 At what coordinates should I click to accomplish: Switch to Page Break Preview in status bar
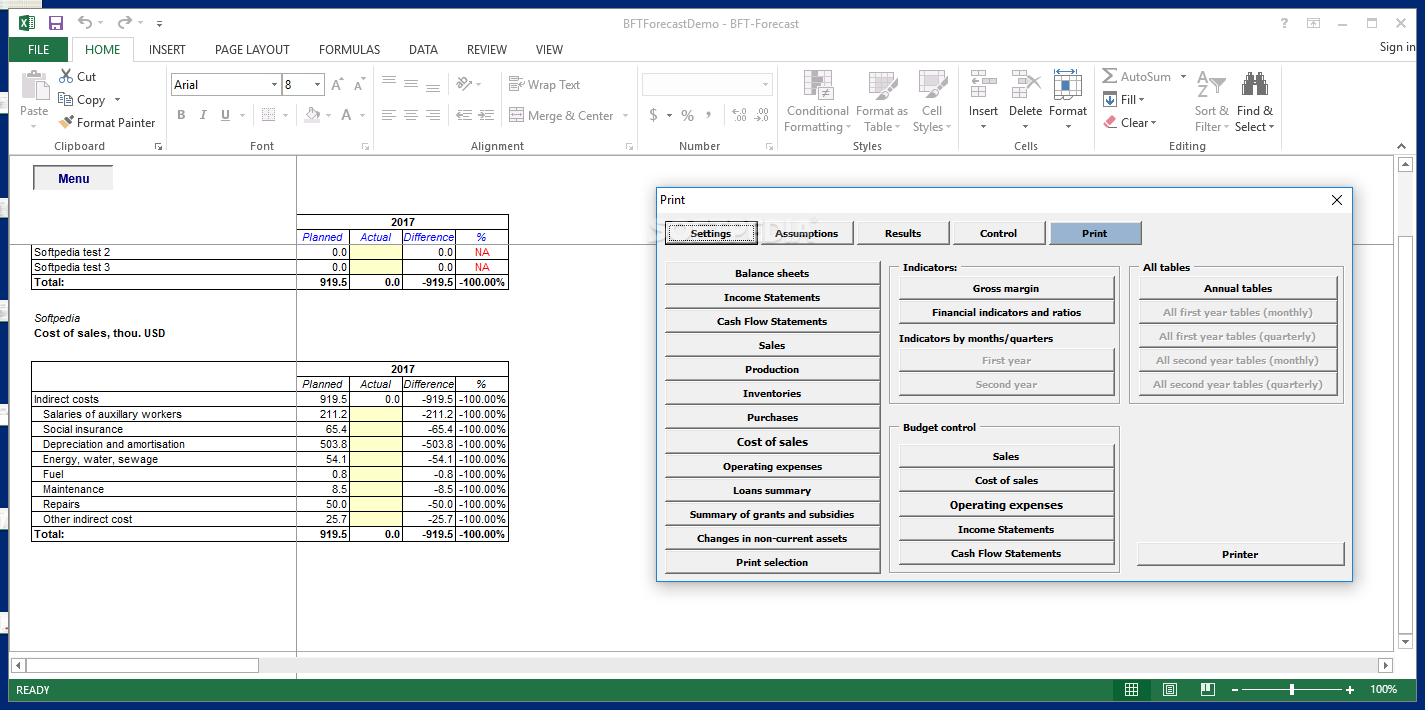point(1207,690)
